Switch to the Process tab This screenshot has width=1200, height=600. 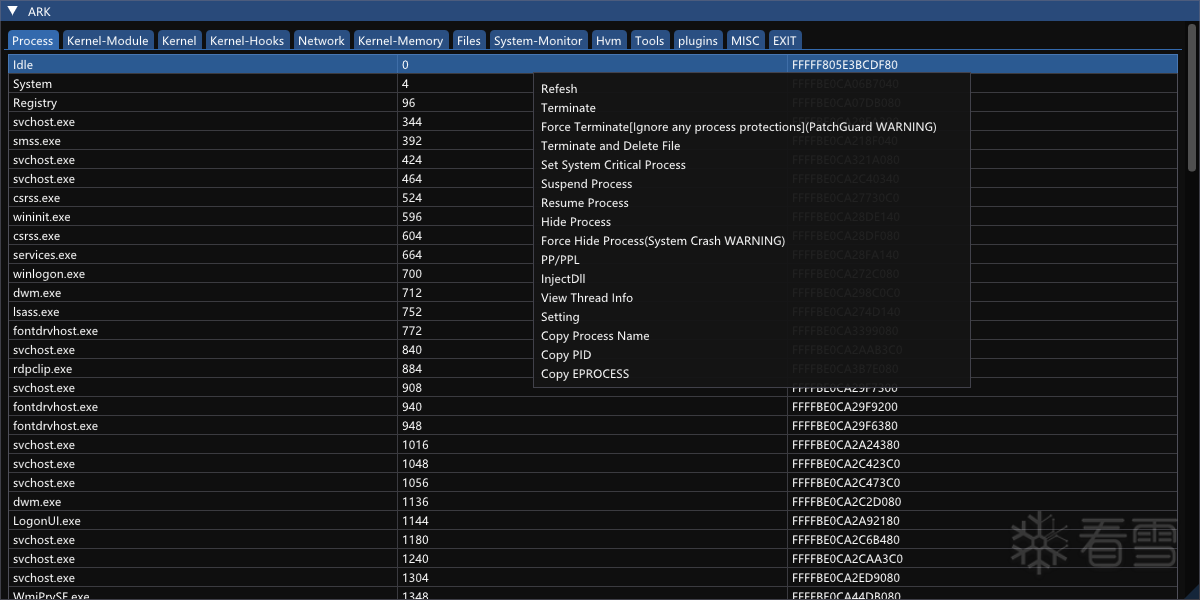[x=33, y=41]
